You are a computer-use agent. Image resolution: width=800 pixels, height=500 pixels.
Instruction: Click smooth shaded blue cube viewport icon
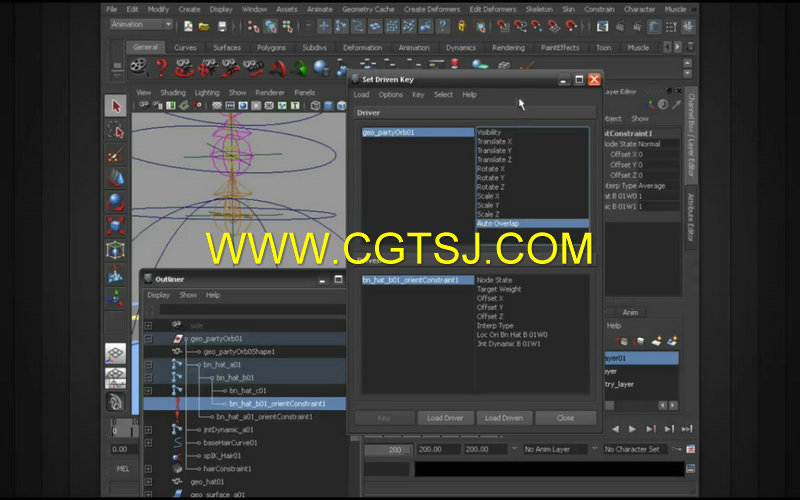(x=329, y=106)
